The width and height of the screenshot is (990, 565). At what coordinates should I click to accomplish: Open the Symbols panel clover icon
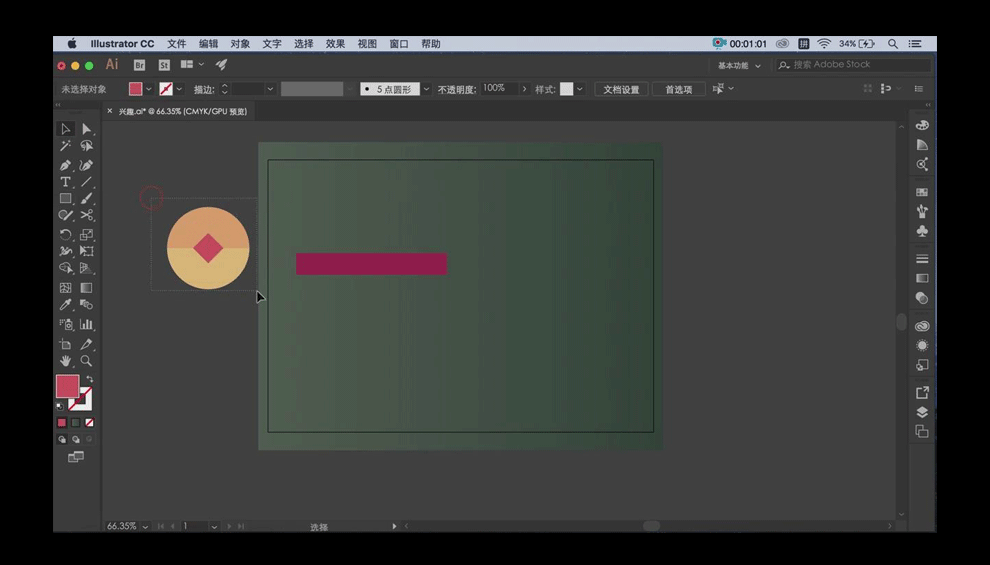922,231
